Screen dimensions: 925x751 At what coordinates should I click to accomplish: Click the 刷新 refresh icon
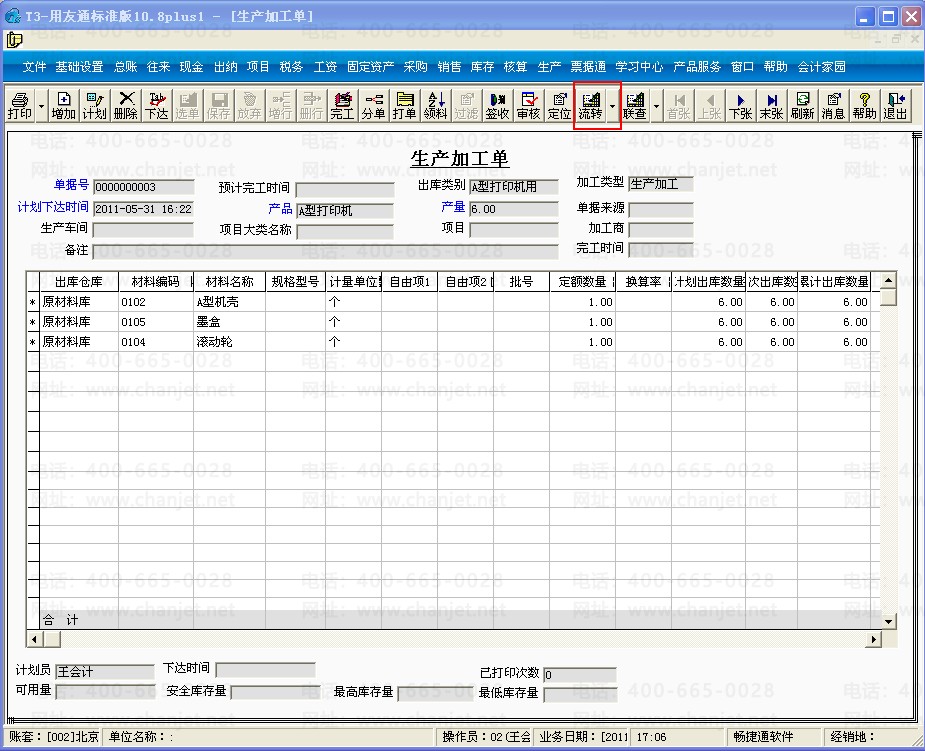[802, 106]
